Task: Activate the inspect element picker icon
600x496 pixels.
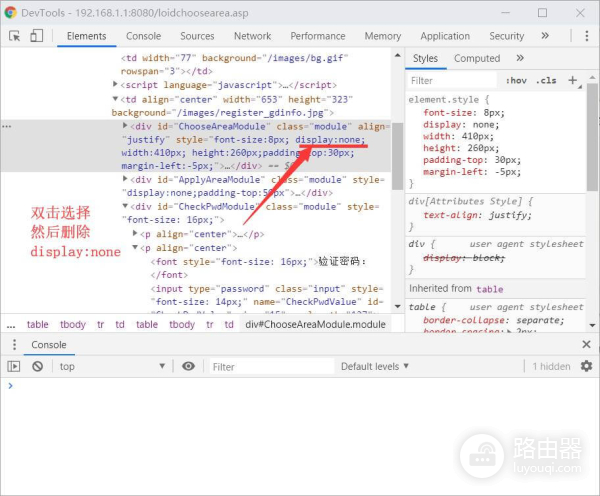Action: point(15,36)
